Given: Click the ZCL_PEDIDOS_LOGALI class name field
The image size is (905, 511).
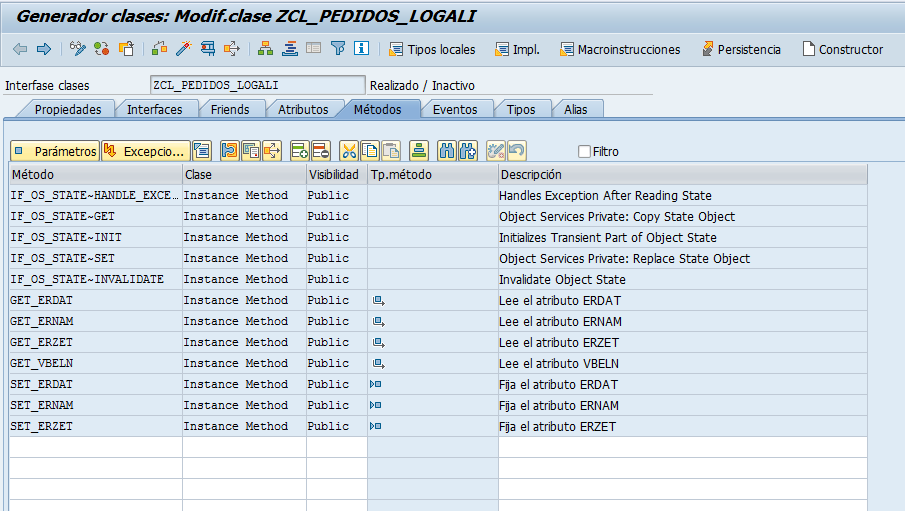Looking at the screenshot, I should 257,85.
